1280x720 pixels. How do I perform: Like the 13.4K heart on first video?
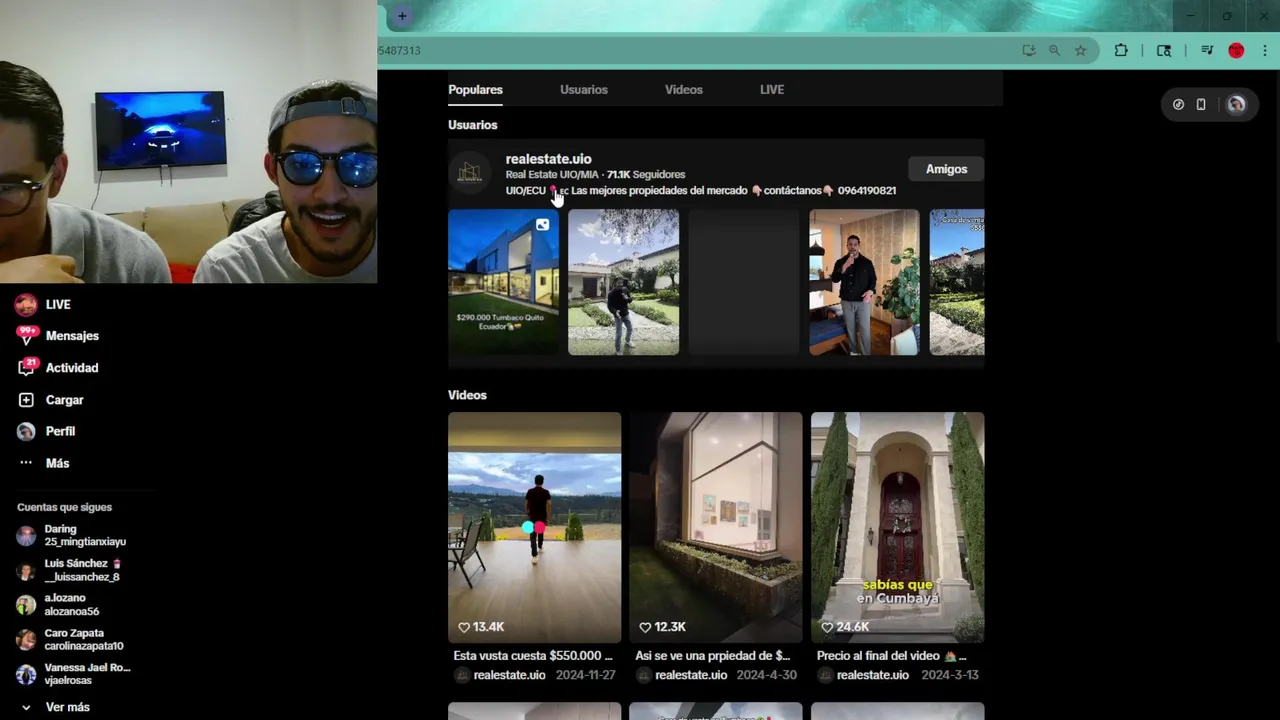tap(464, 627)
